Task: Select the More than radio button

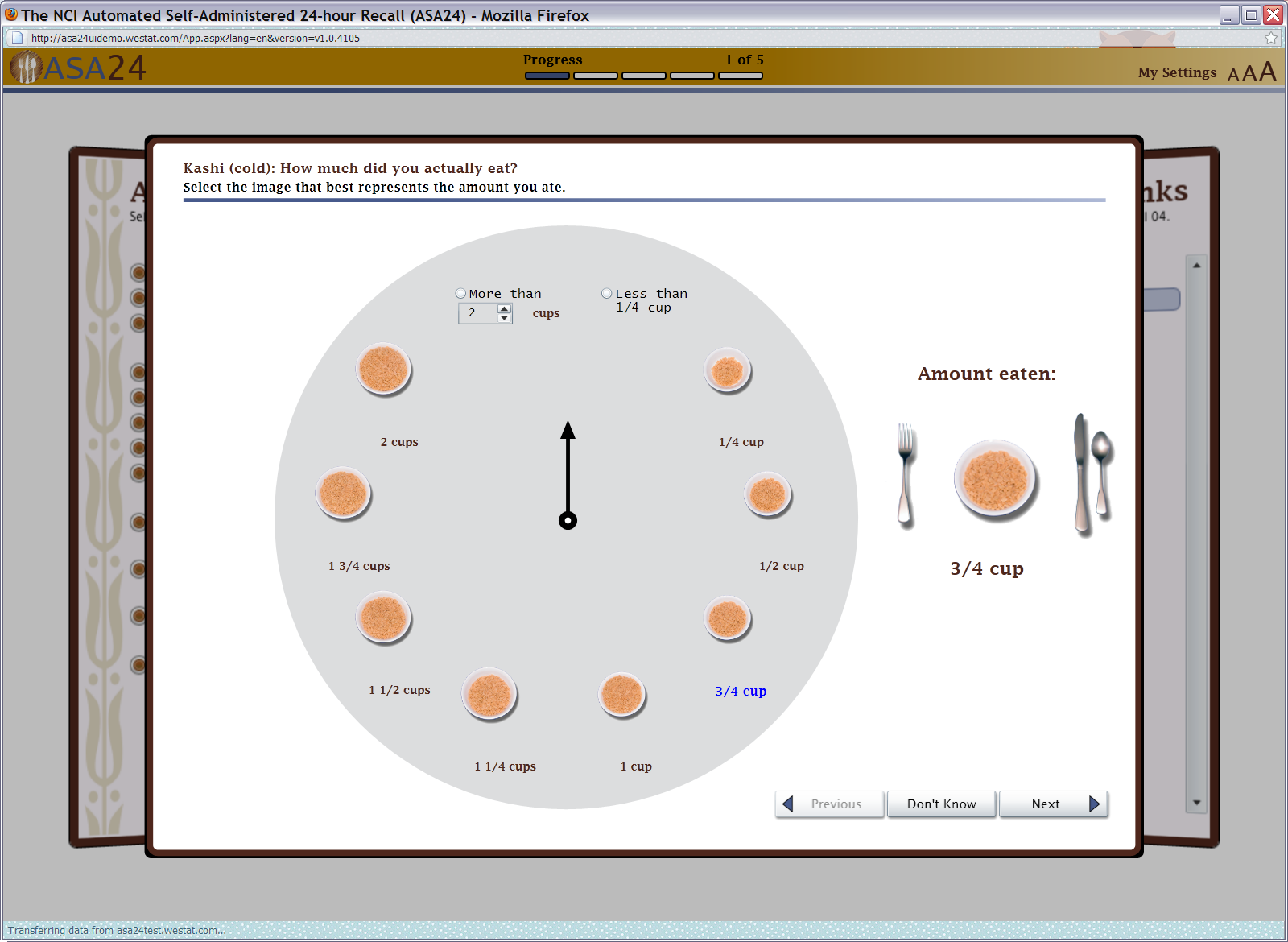Action: tap(461, 294)
